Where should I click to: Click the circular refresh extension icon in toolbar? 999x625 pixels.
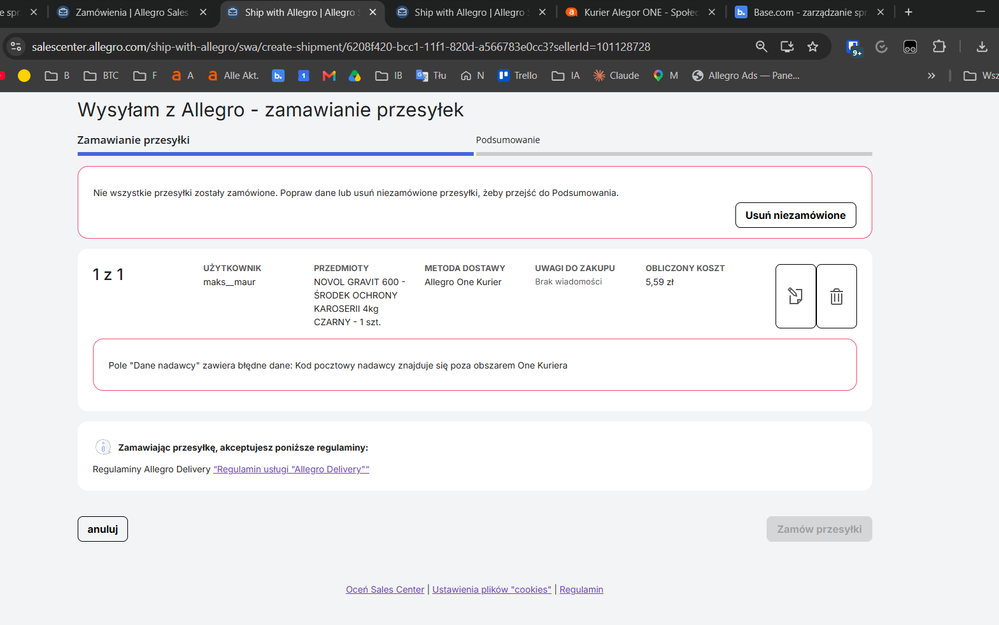(x=881, y=47)
